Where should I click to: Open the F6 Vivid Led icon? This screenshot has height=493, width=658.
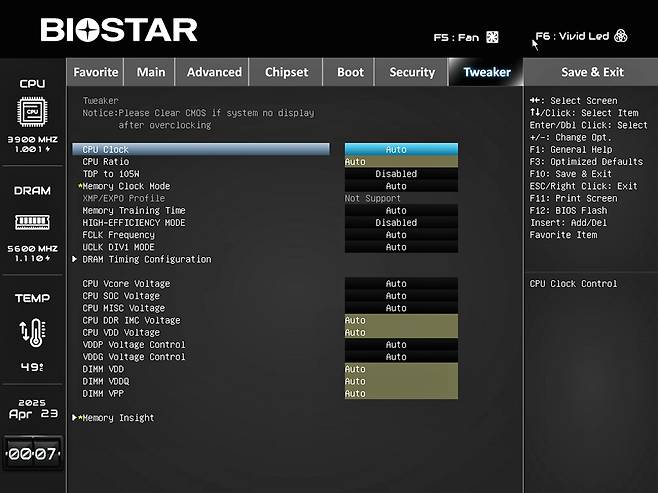(620, 36)
